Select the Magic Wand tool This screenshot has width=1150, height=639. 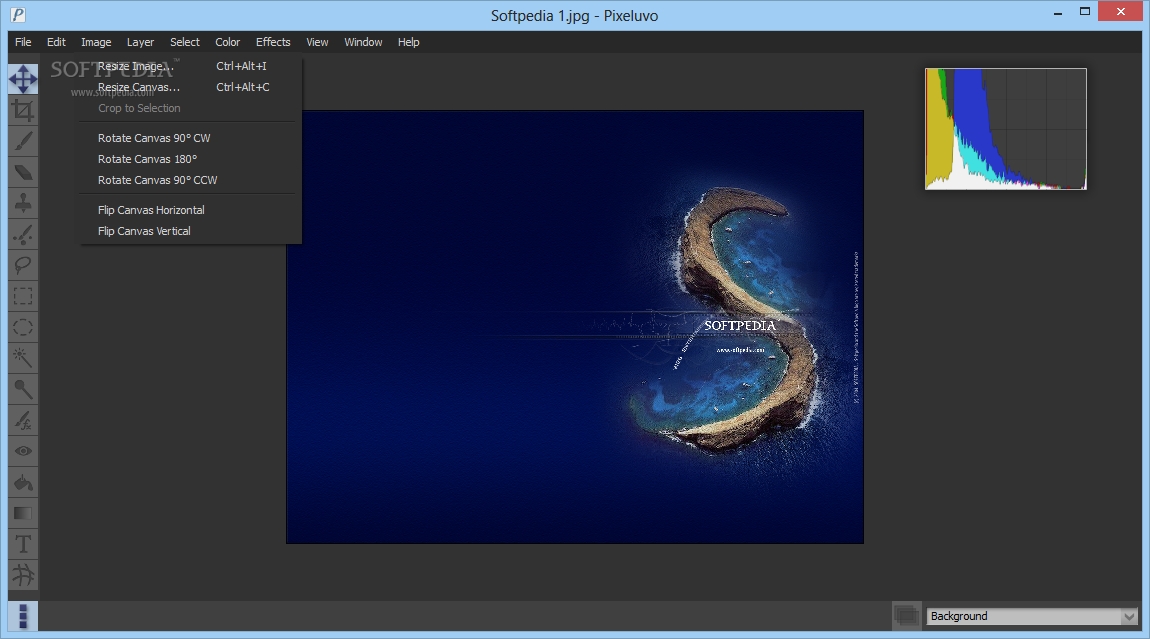pyautogui.click(x=23, y=358)
